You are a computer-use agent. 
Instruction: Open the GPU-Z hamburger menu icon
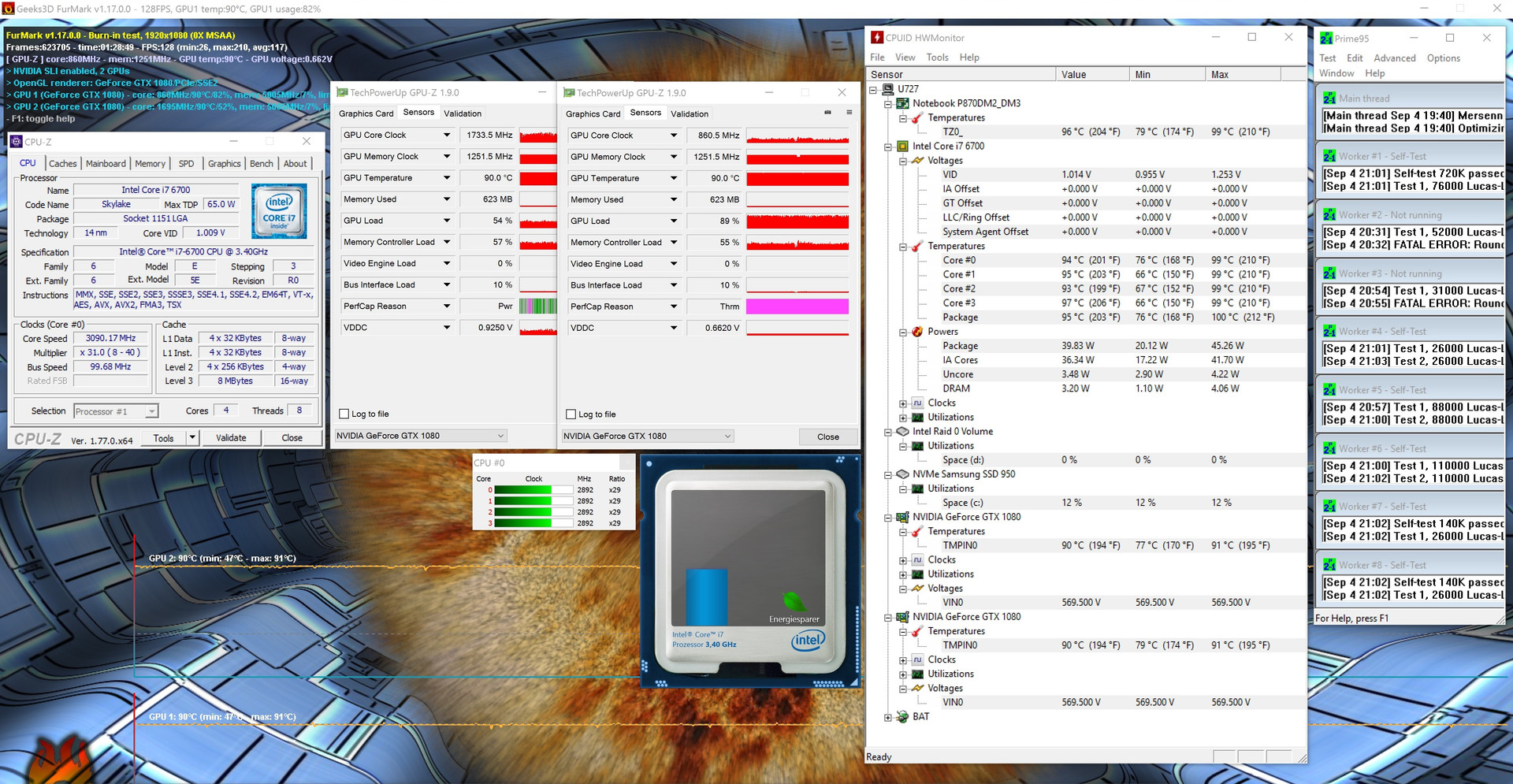tap(849, 113)
